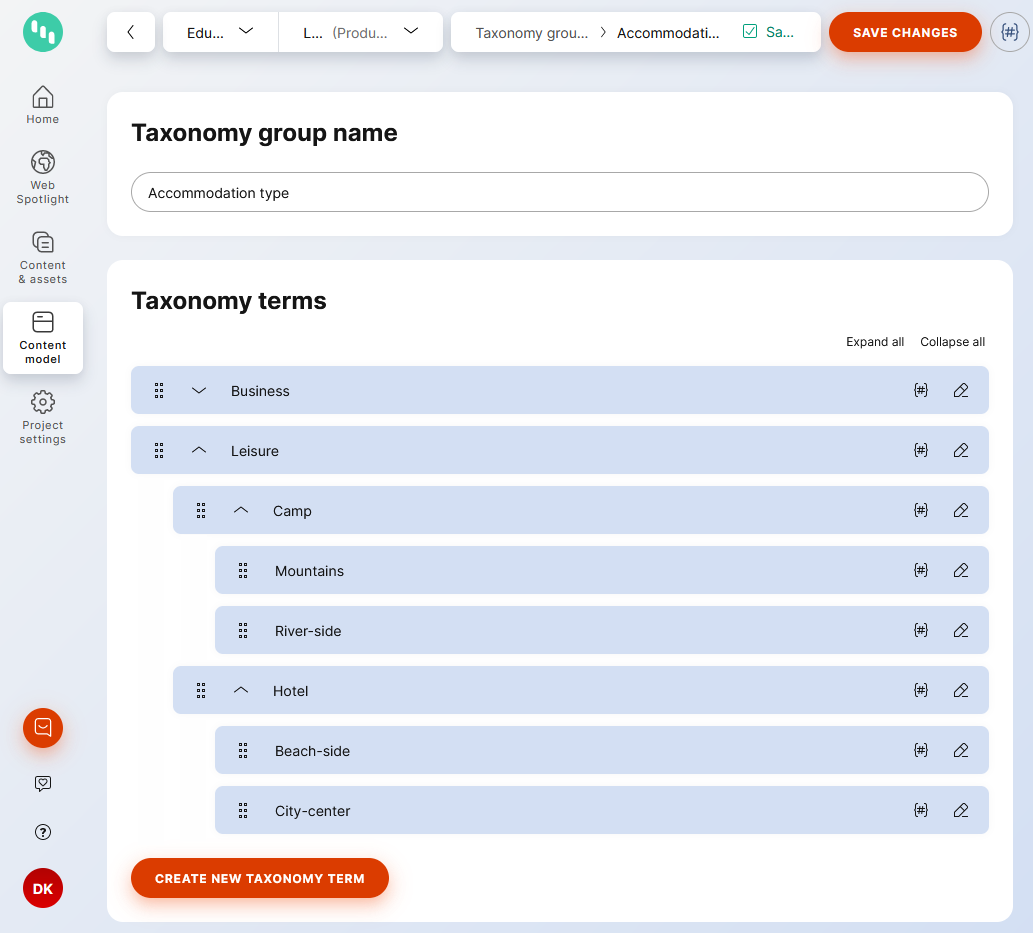Click CREATE NEW TAXONOMY TERM

tap(259, 878)
